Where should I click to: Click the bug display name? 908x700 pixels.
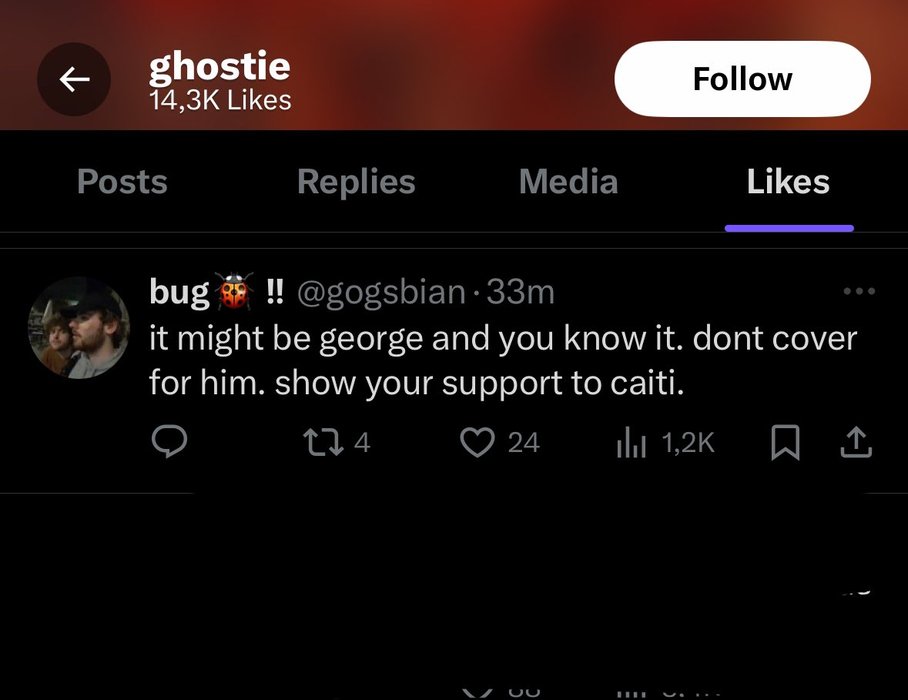tap(179, 292)
